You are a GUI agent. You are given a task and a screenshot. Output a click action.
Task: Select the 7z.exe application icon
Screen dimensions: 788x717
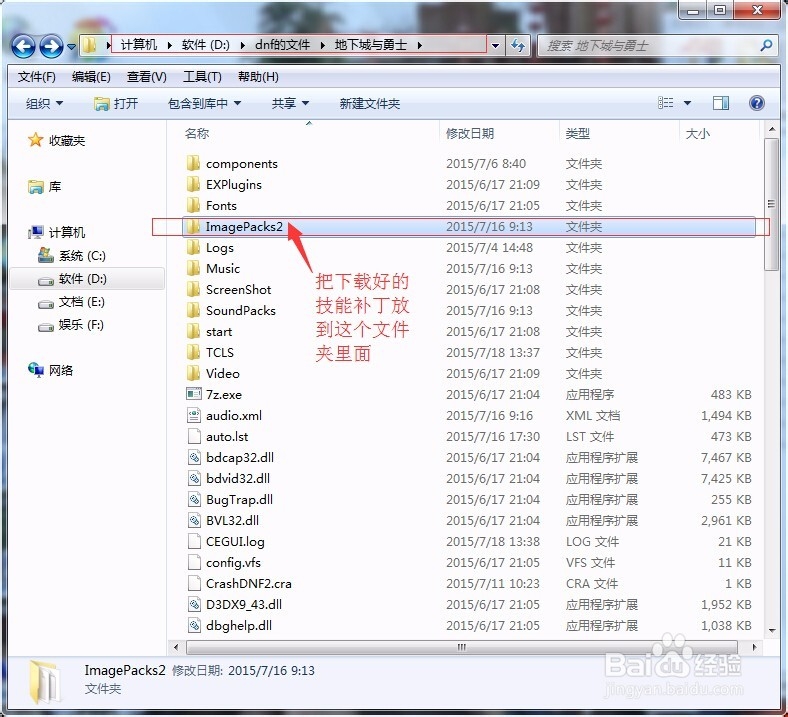[193, 394]
